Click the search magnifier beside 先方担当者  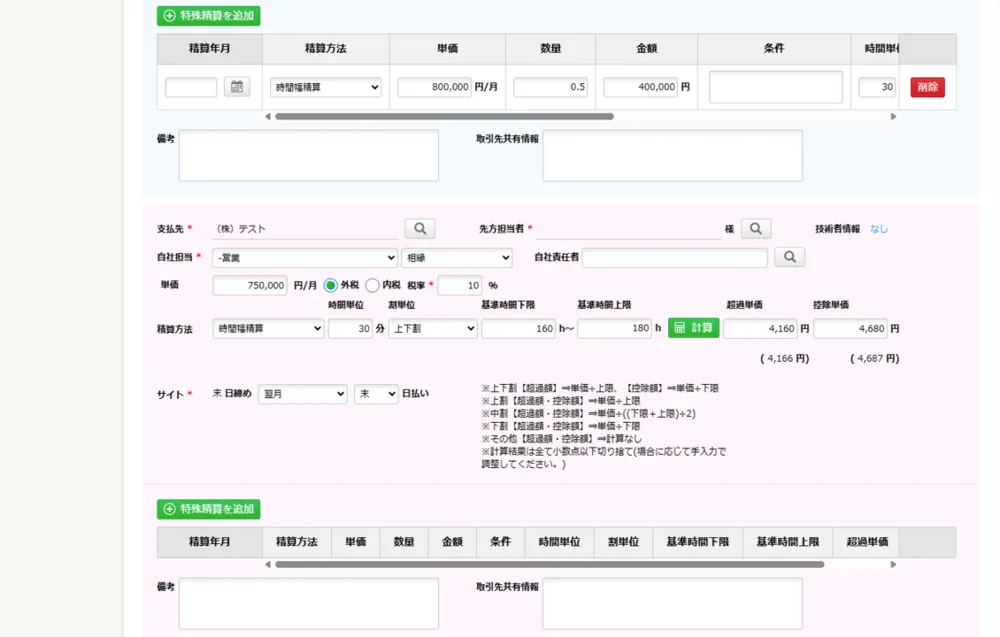(x=756, y=228)
